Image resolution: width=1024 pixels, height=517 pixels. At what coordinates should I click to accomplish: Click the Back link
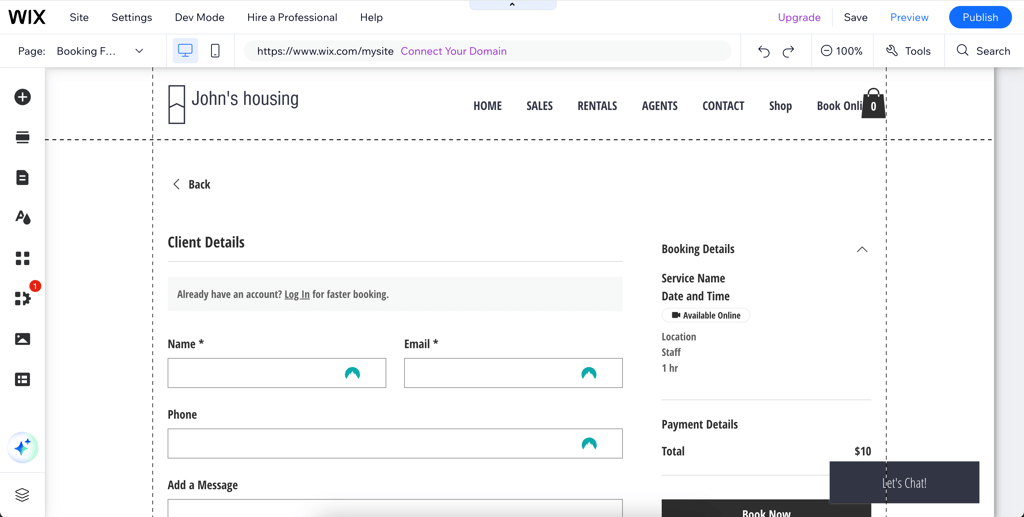(191, 184)
